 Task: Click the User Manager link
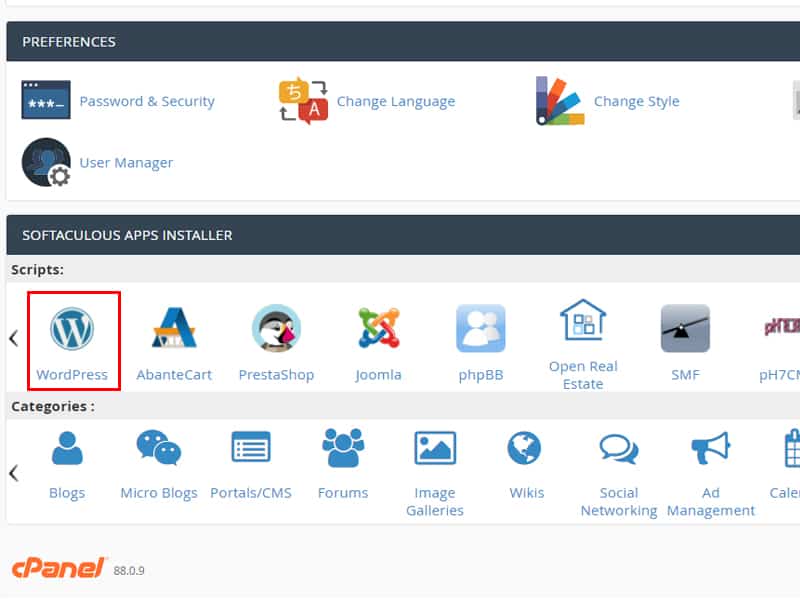coord(126,163)
